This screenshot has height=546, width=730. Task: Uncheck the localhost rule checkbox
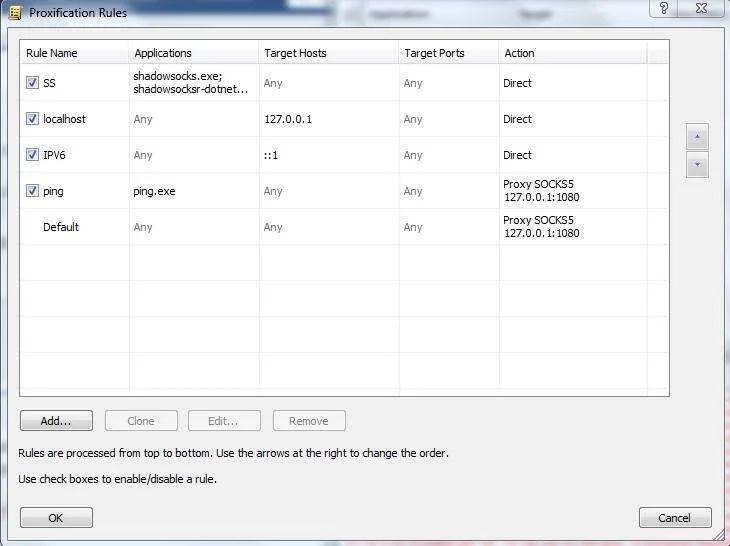pos(32,119)
